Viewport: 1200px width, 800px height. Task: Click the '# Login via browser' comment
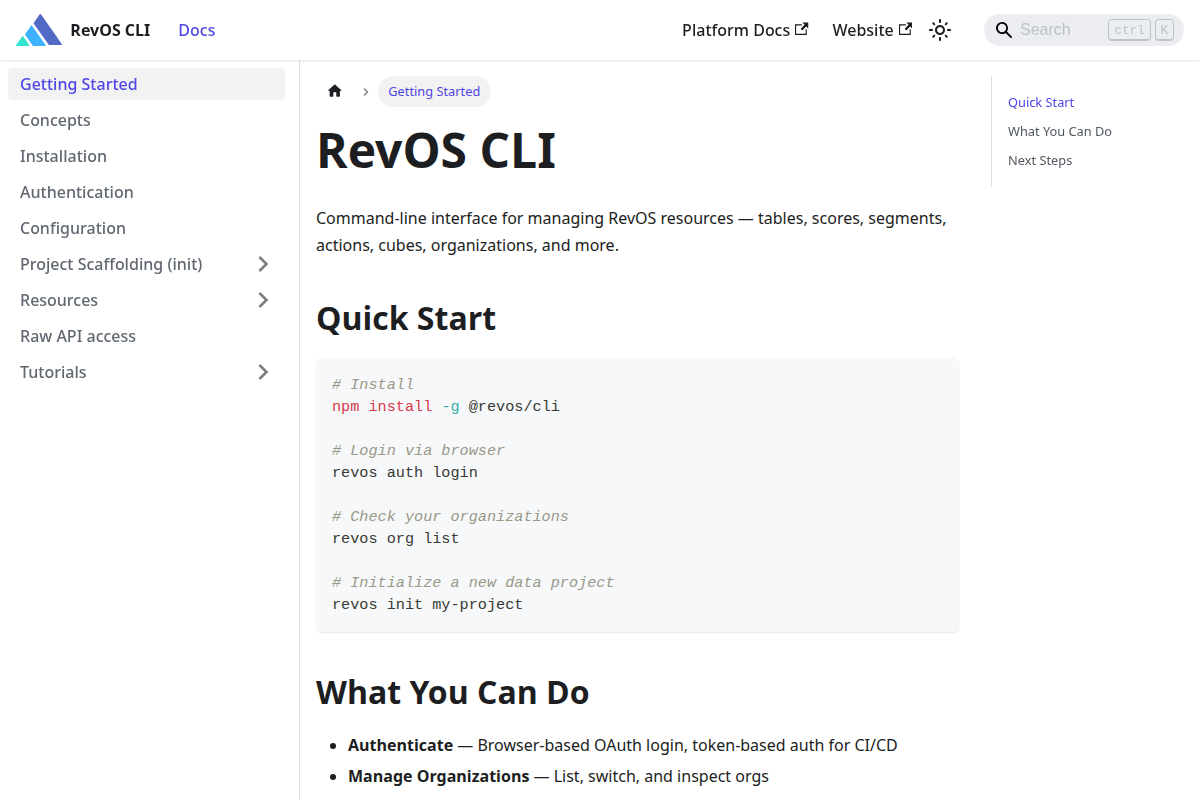(x=419, y=450)
